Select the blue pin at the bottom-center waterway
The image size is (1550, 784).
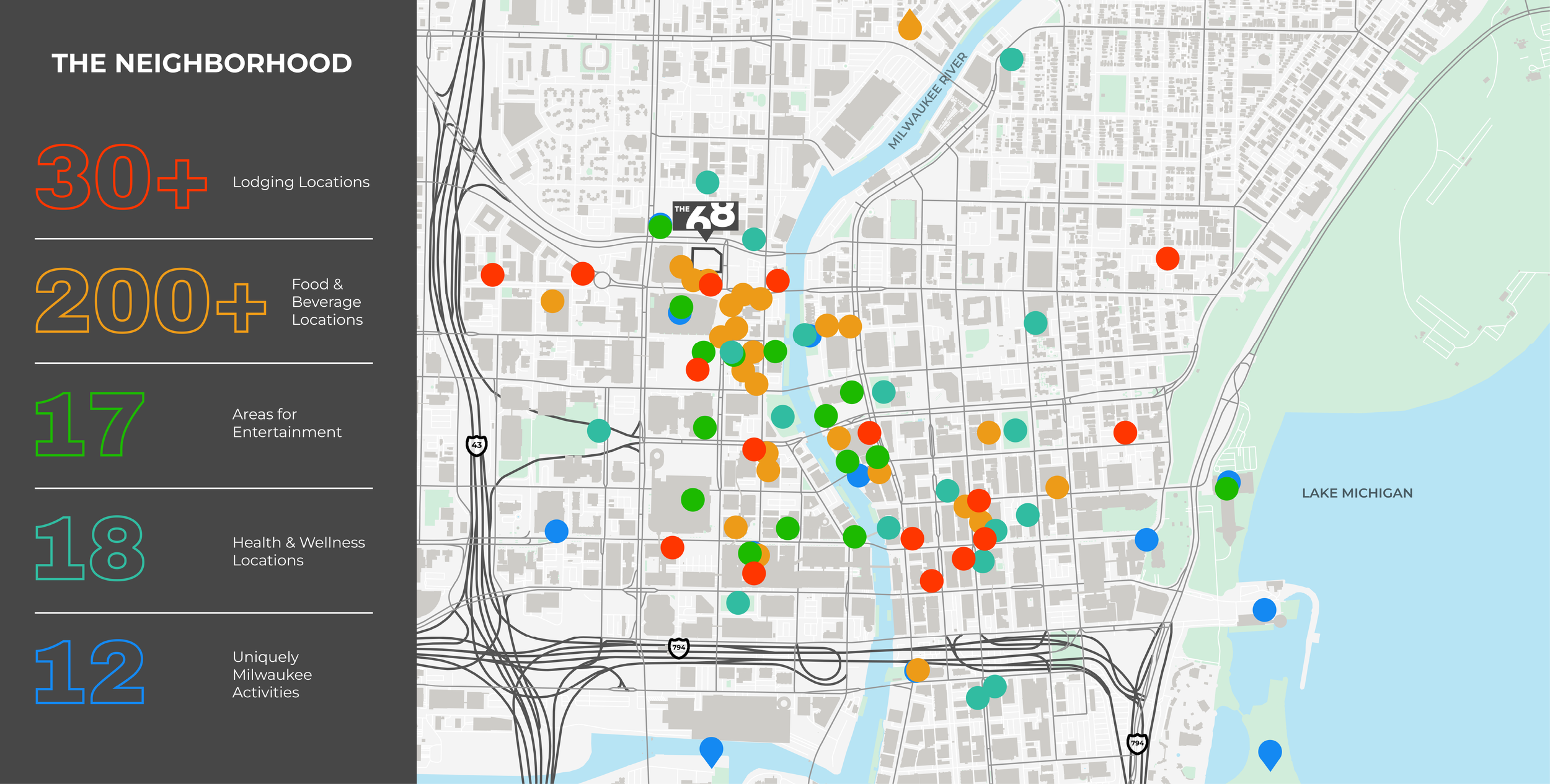pos(711,752)
